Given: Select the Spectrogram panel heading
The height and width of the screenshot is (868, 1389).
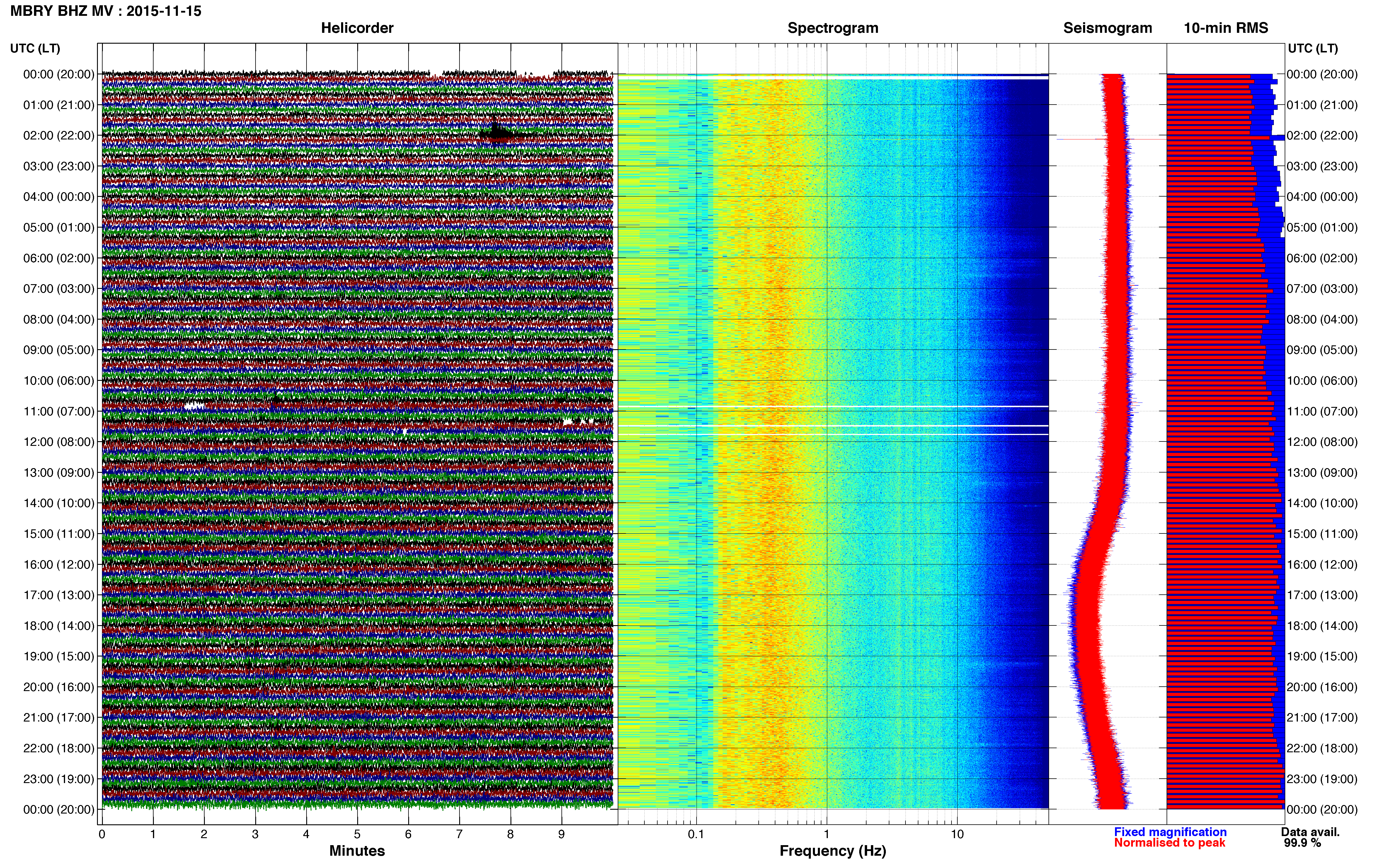Looking at the screenshot, I should (833, 28).
